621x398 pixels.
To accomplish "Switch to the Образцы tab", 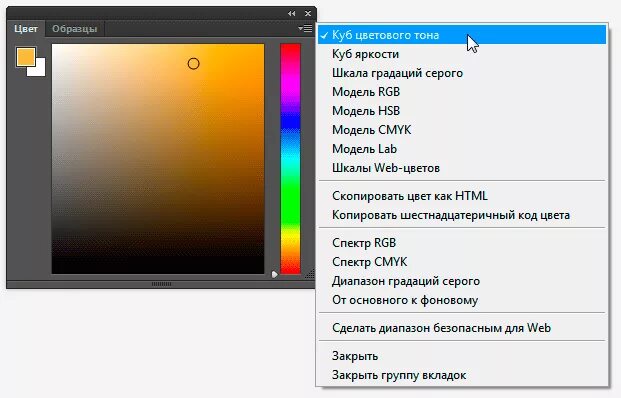I will point(74,29).
